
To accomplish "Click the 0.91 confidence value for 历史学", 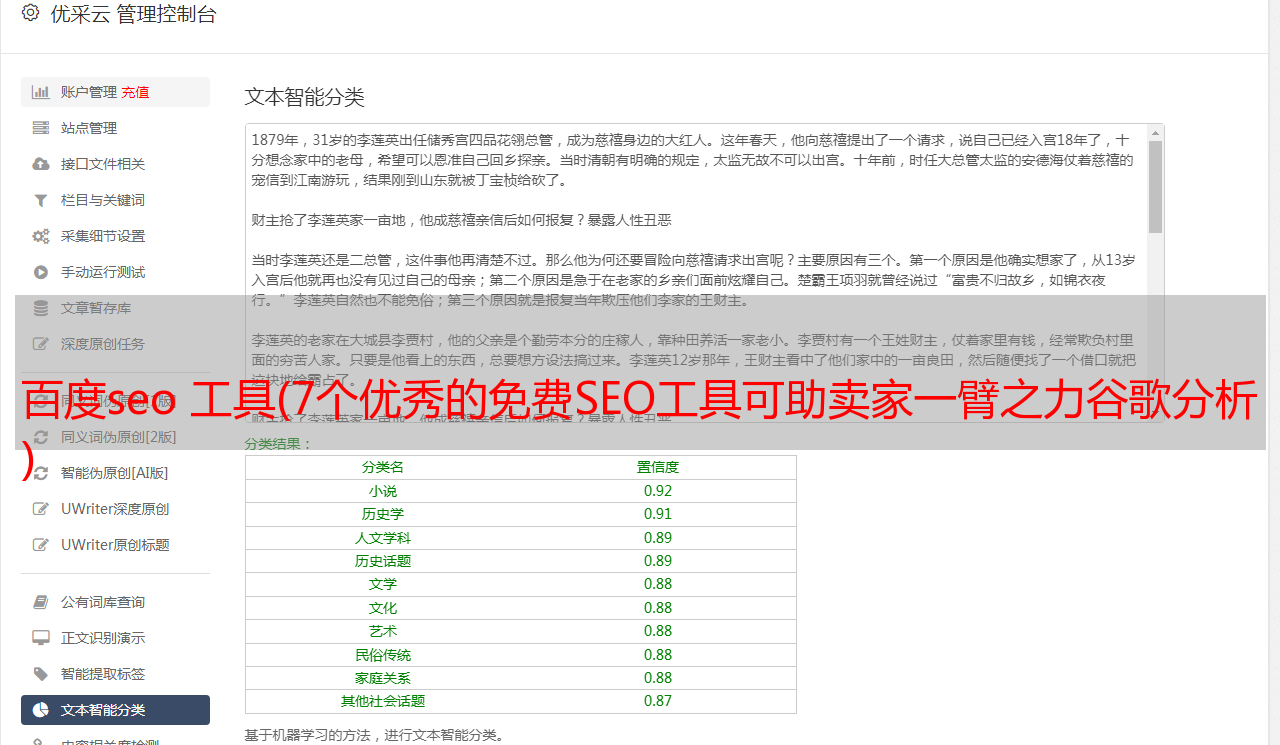I will click(658, 514).
